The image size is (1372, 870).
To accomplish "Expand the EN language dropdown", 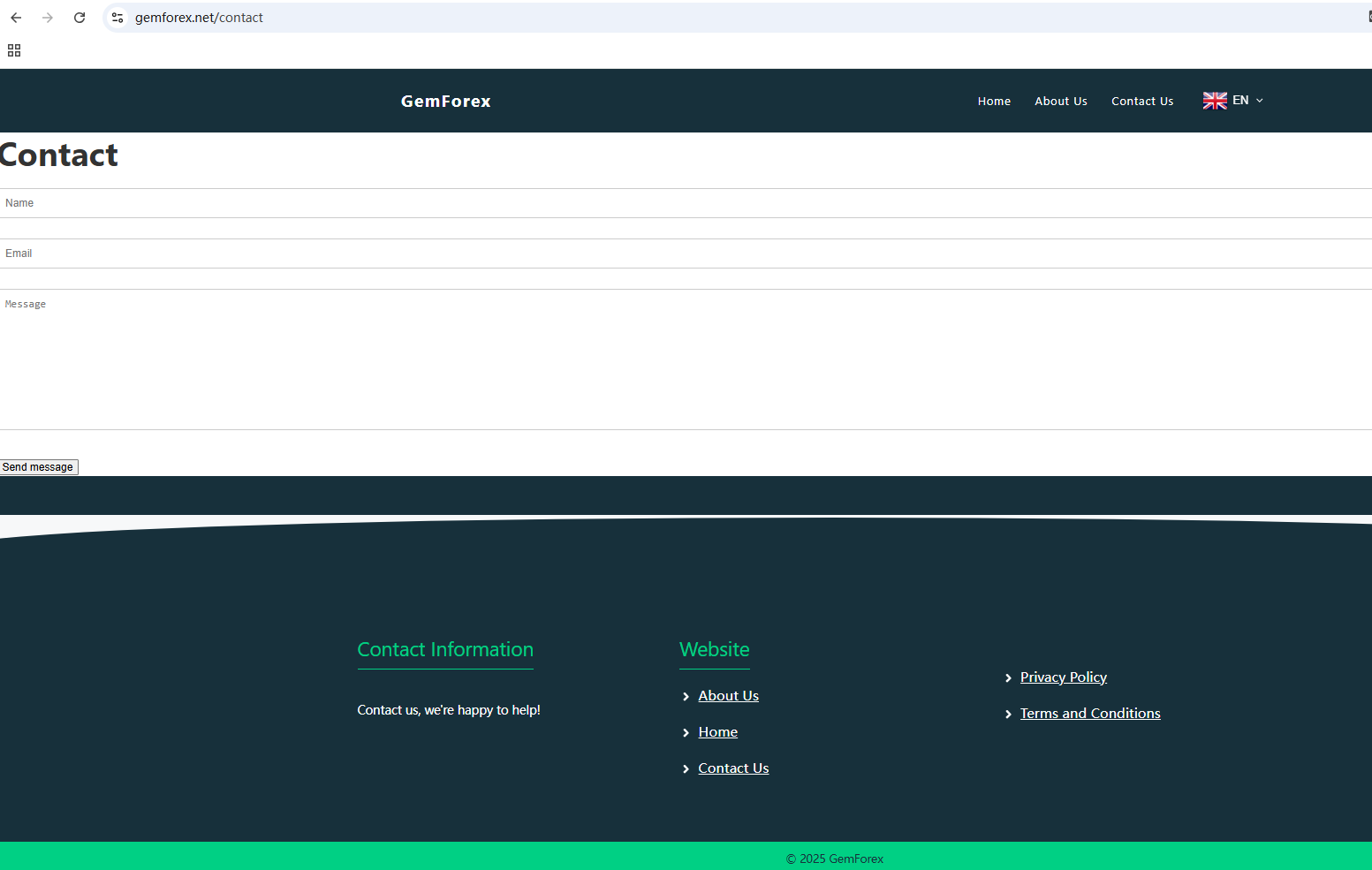I will [x=1247, y=101].
